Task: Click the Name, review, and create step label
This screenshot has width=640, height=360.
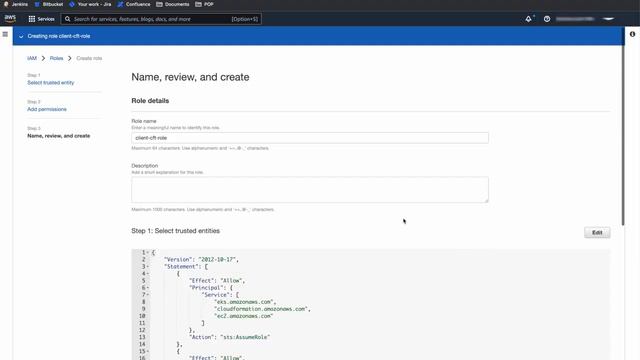Action: click(x=59, y=136)
